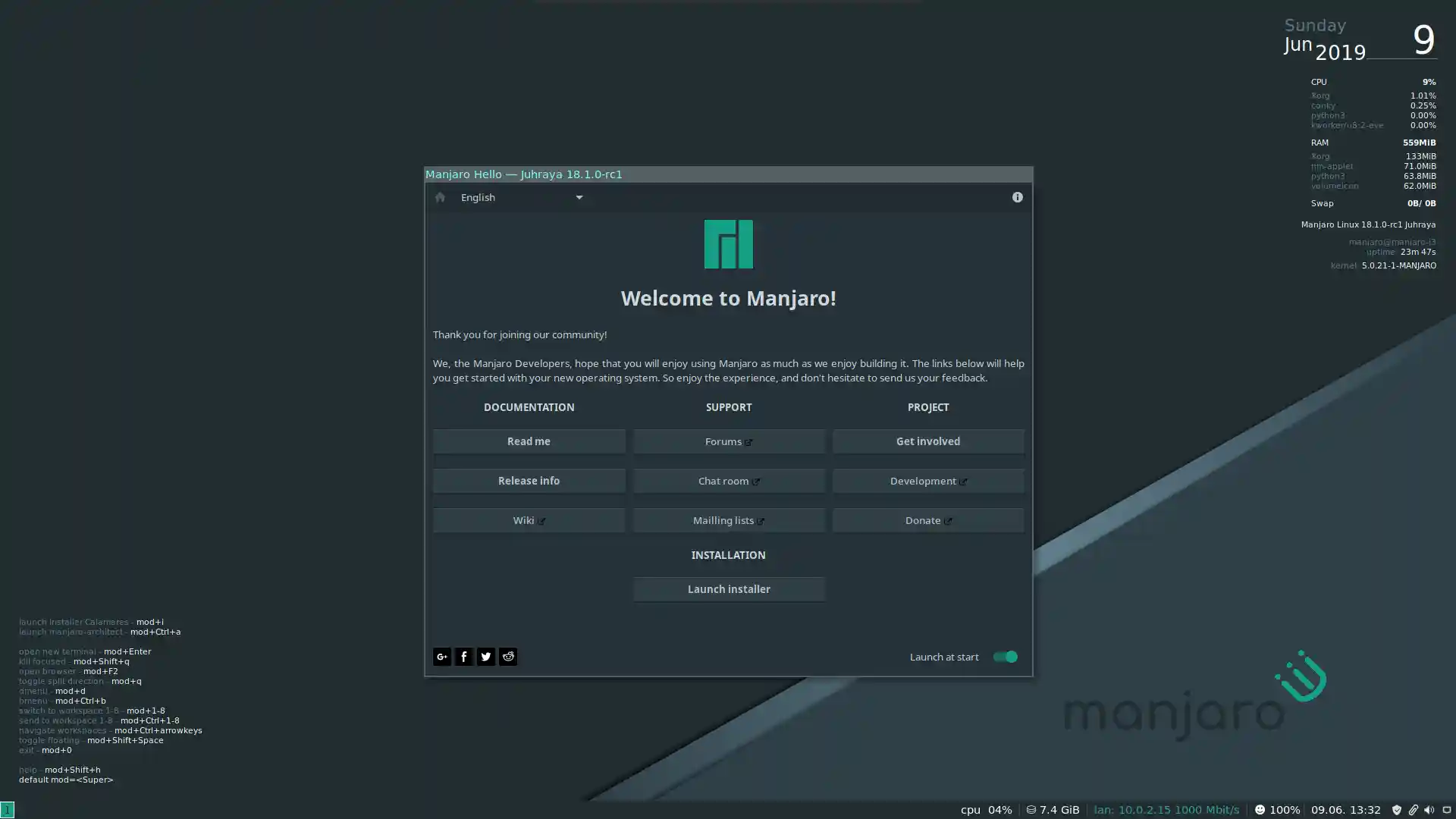The height and width of the screenshot is (819, 1456).
Task: Open the Wiki link
Action: (529, 520)
